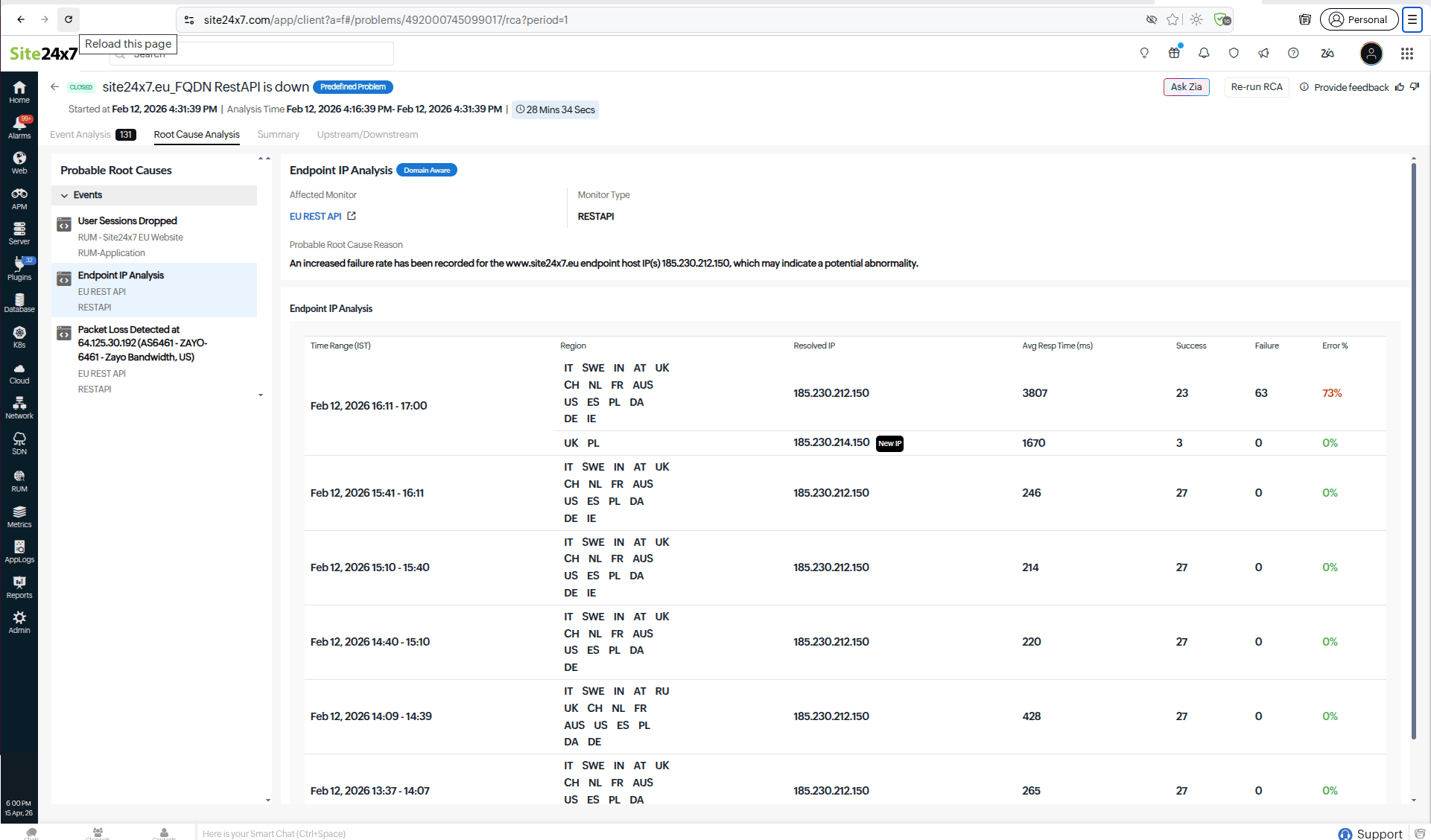Click the gift icon in the header

(1174, 53)
